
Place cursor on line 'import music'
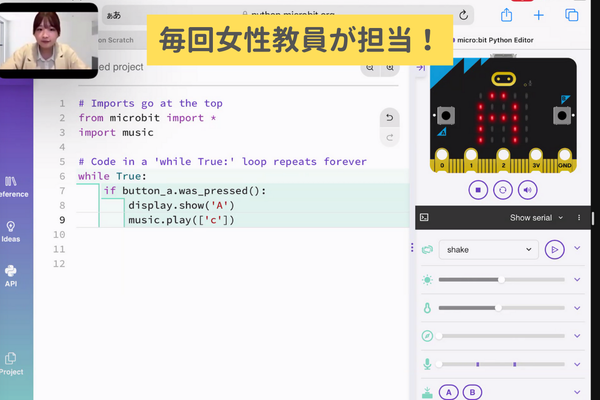(116, 132)
